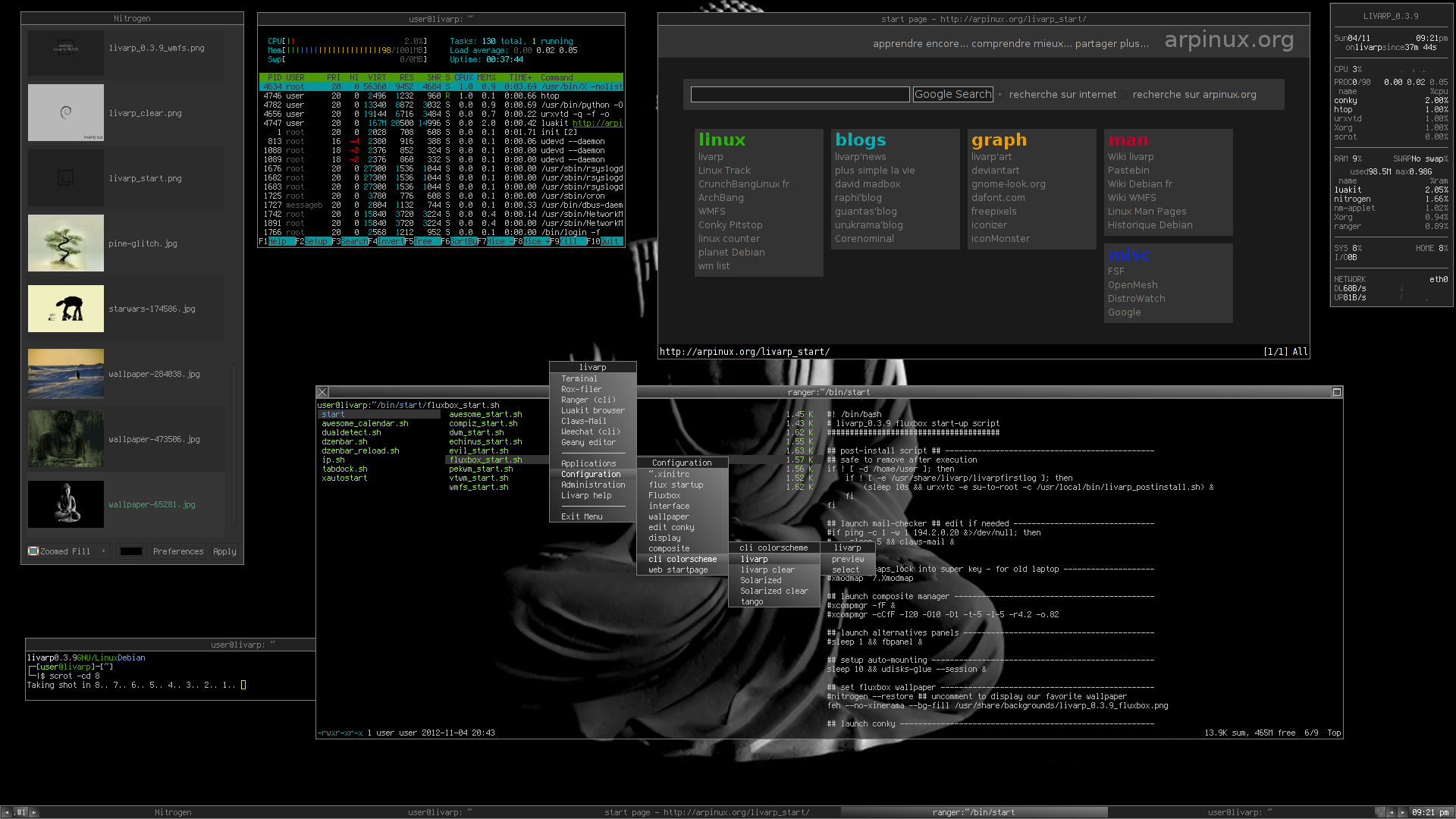Screen dimensions: 1456x819
Task: Open deviantart link under graph
Action: coord(995,170)
